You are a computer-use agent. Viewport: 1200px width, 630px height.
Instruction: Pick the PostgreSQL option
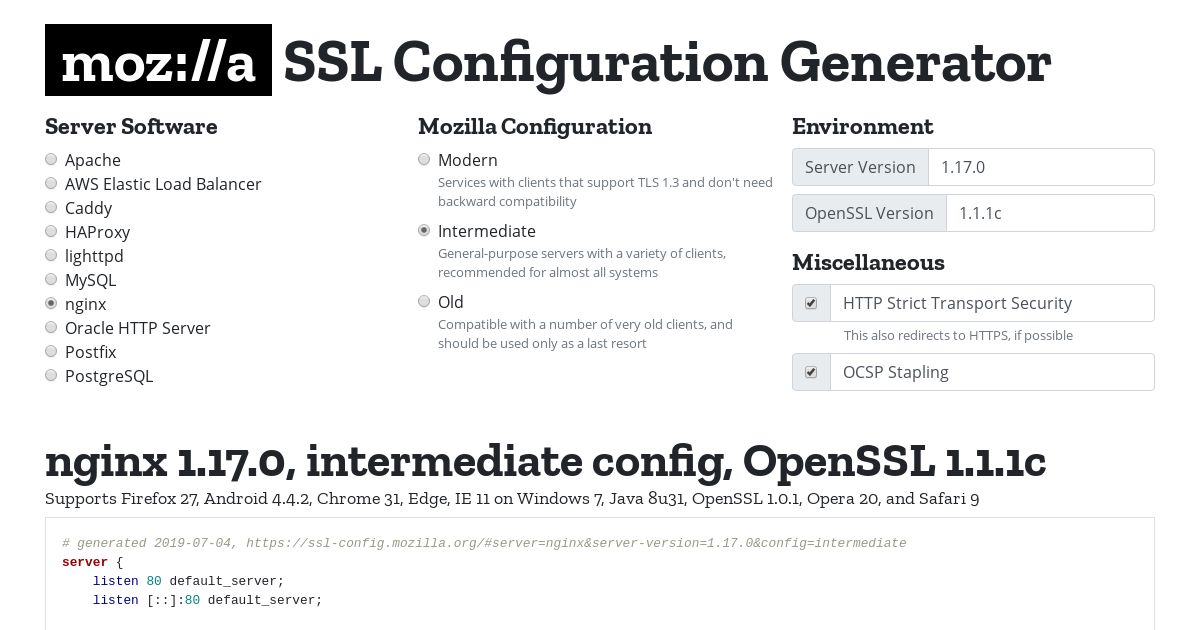coord(51,375)
